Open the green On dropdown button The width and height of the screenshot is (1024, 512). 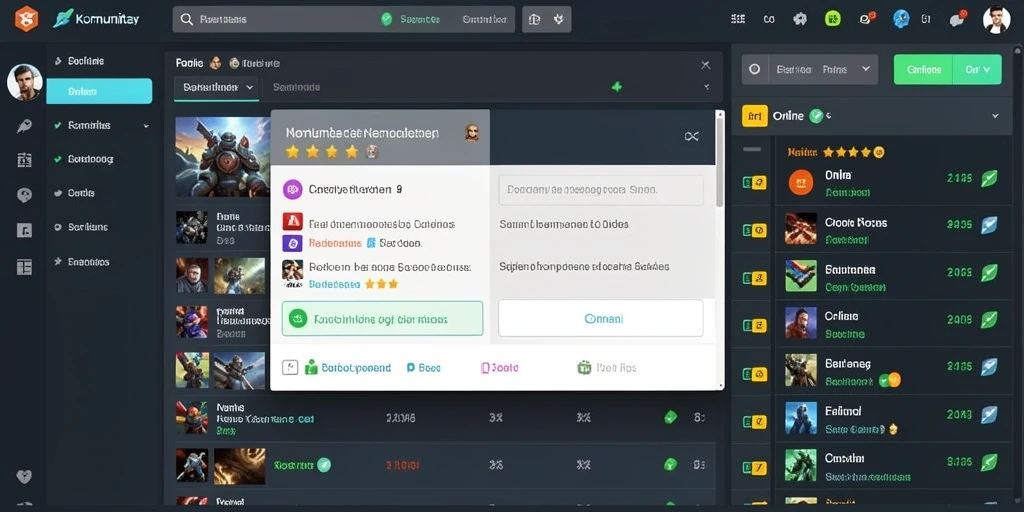click(x=978, y=69)
